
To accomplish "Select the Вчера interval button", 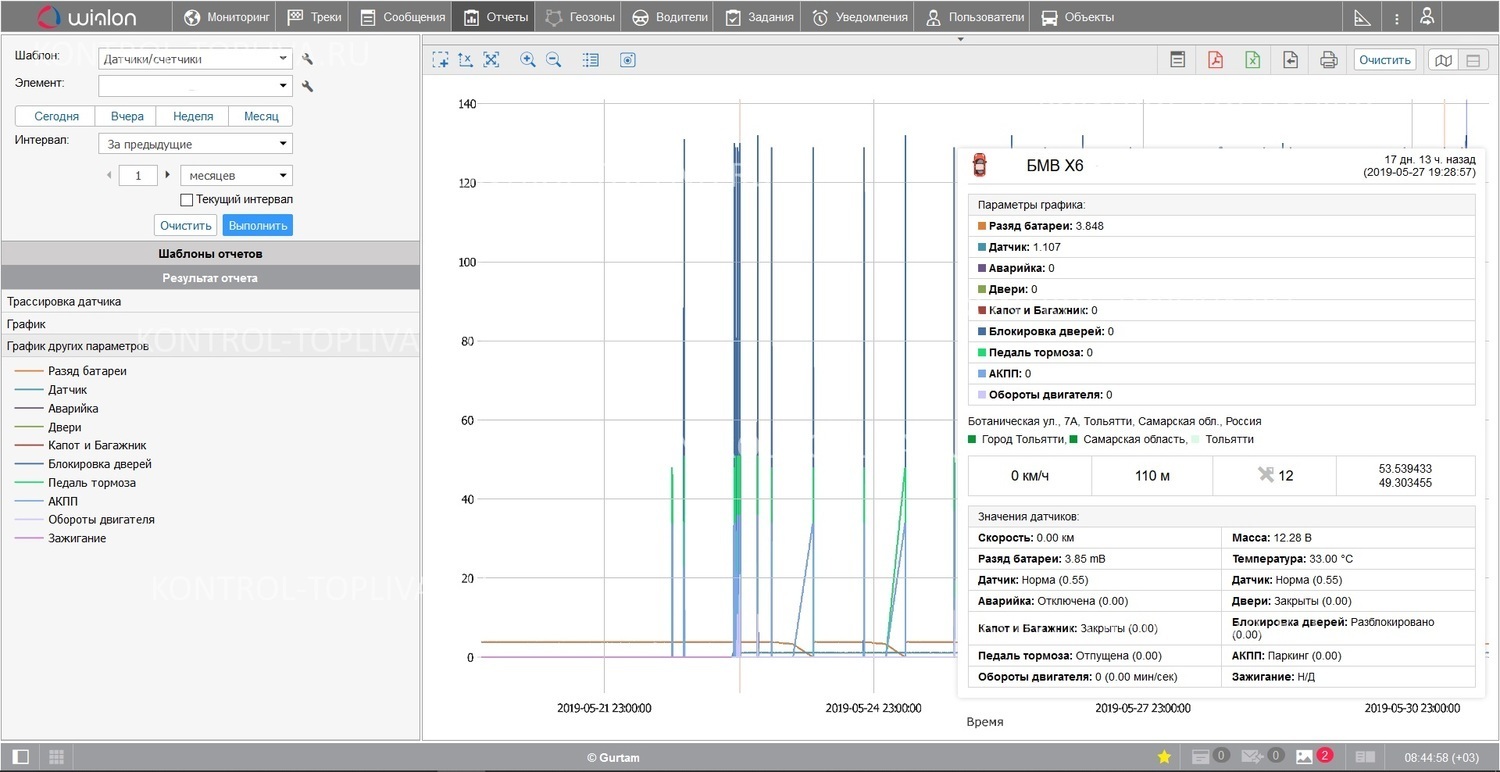I will tap(127, 116).
